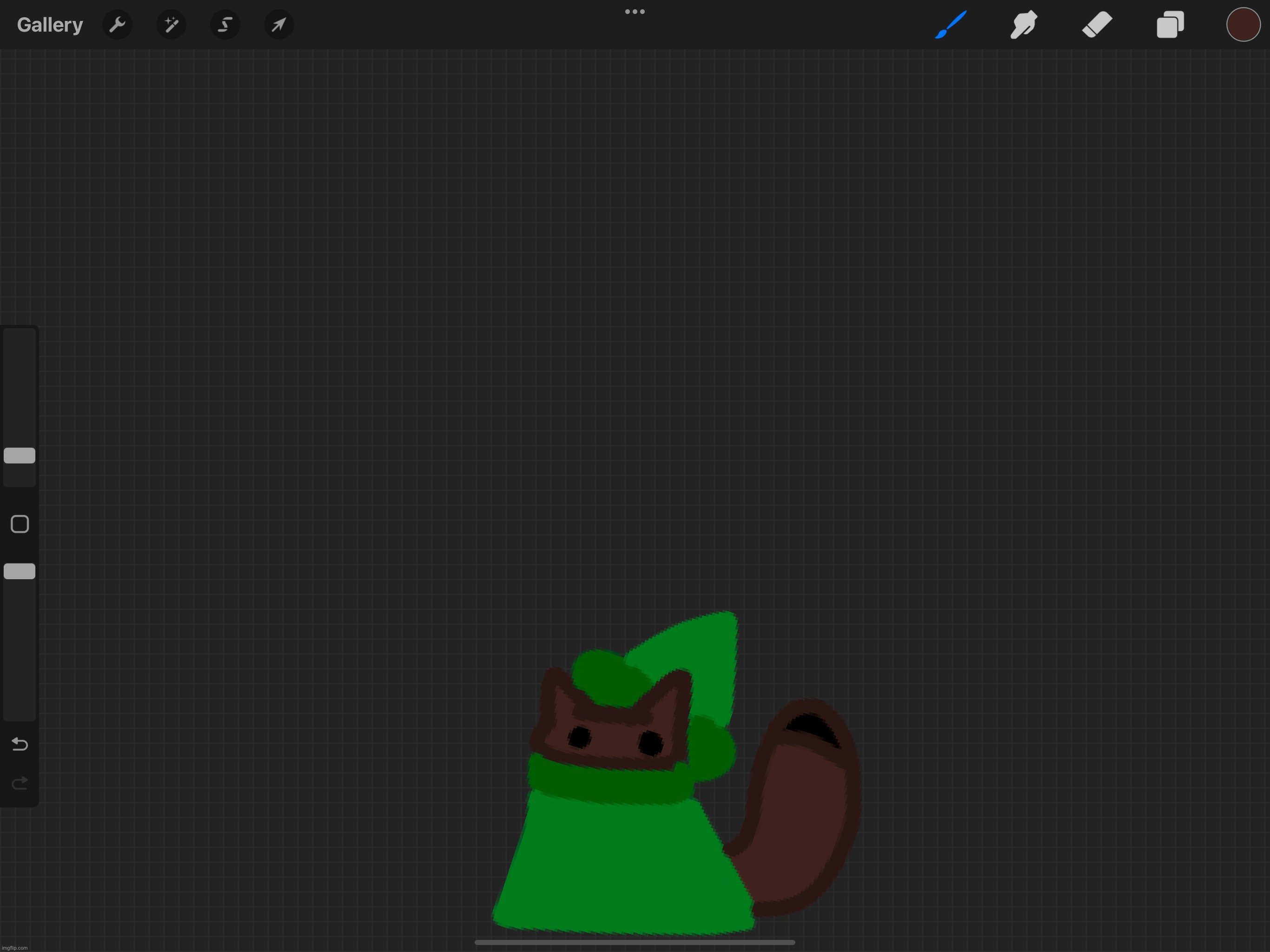This screenshot has height=952, width=1270.
Task: Select the Brush tool
Action: [x=951, y=25]
